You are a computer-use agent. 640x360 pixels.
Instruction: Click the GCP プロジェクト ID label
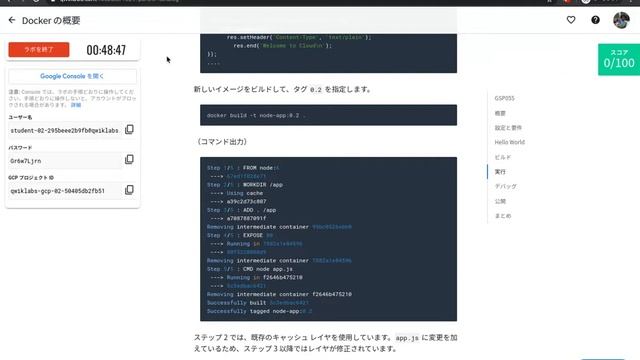pyautogui.click(x=31, y=178)
